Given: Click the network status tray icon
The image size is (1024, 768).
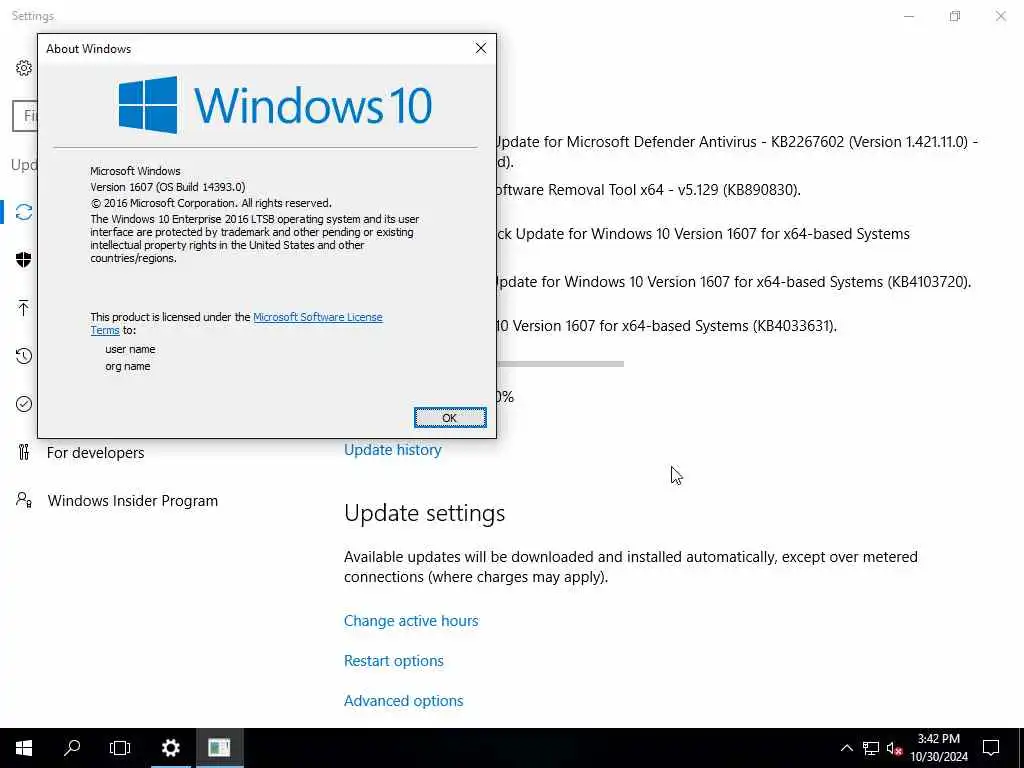Looking at the screenshot, I should pyautogui.click(x=871, y=748).
